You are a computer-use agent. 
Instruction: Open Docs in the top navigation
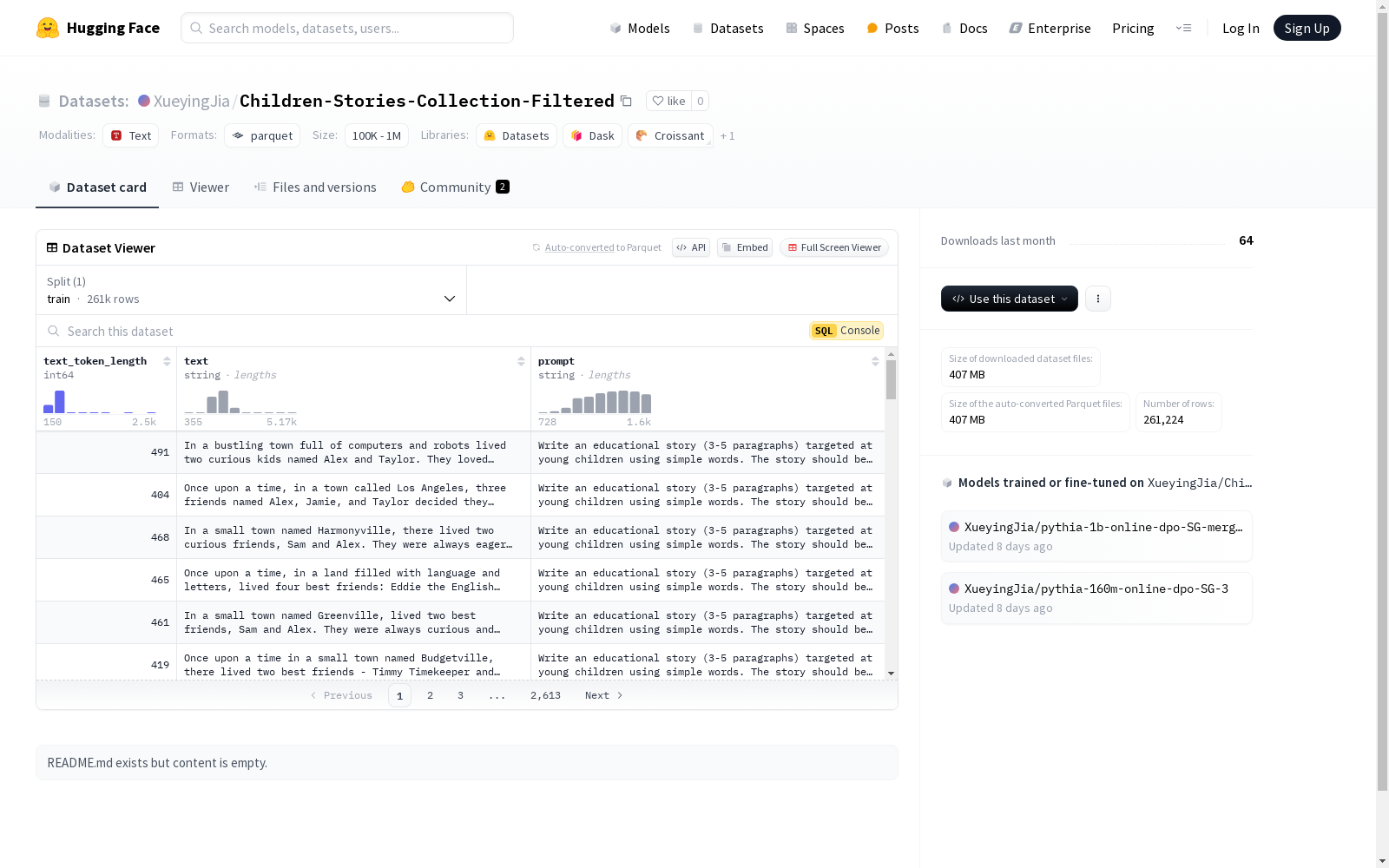964,28
